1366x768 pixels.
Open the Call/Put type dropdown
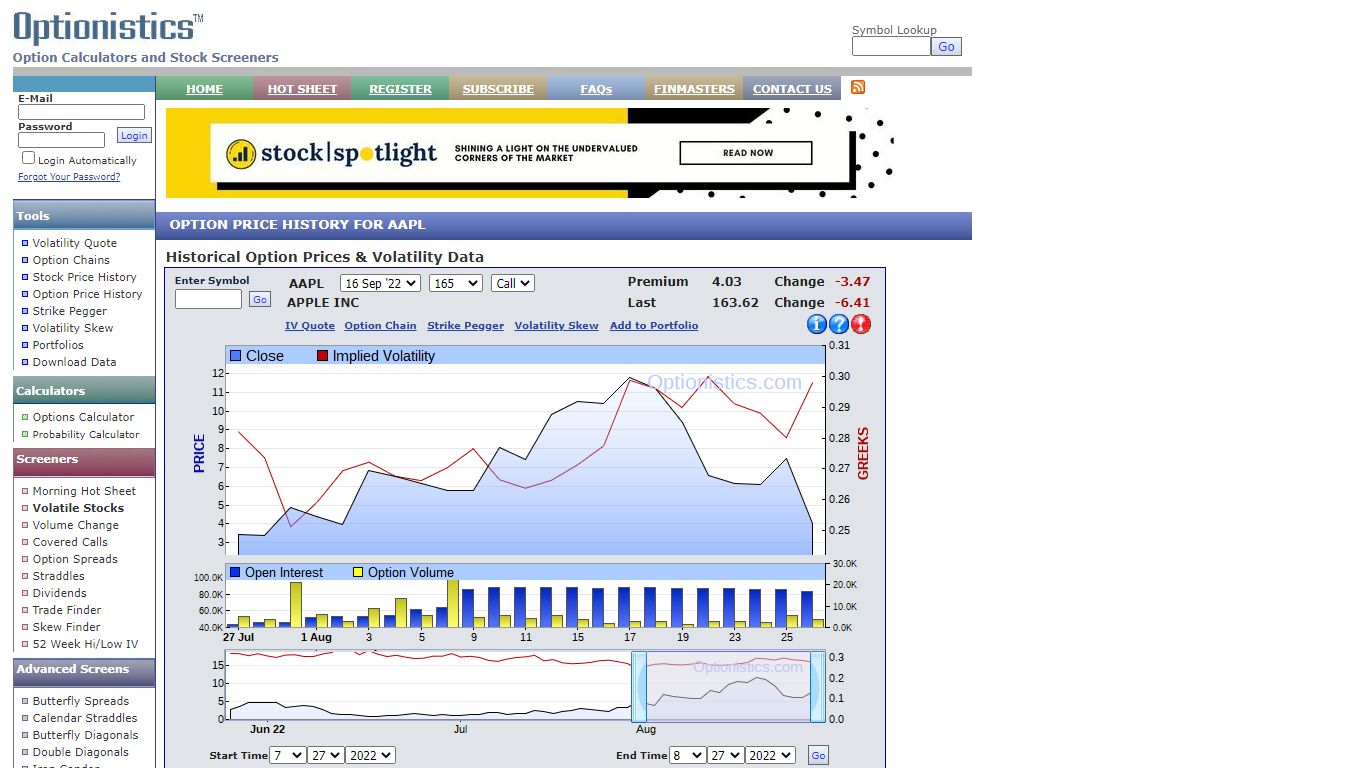tap(513, 284)
